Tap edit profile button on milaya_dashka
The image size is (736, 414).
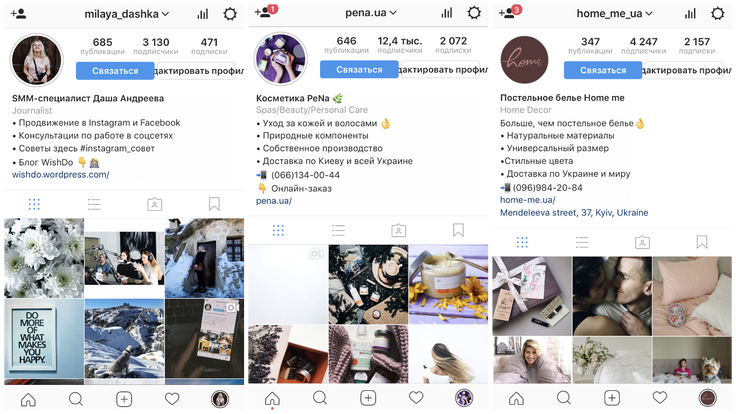click(196, 71)
